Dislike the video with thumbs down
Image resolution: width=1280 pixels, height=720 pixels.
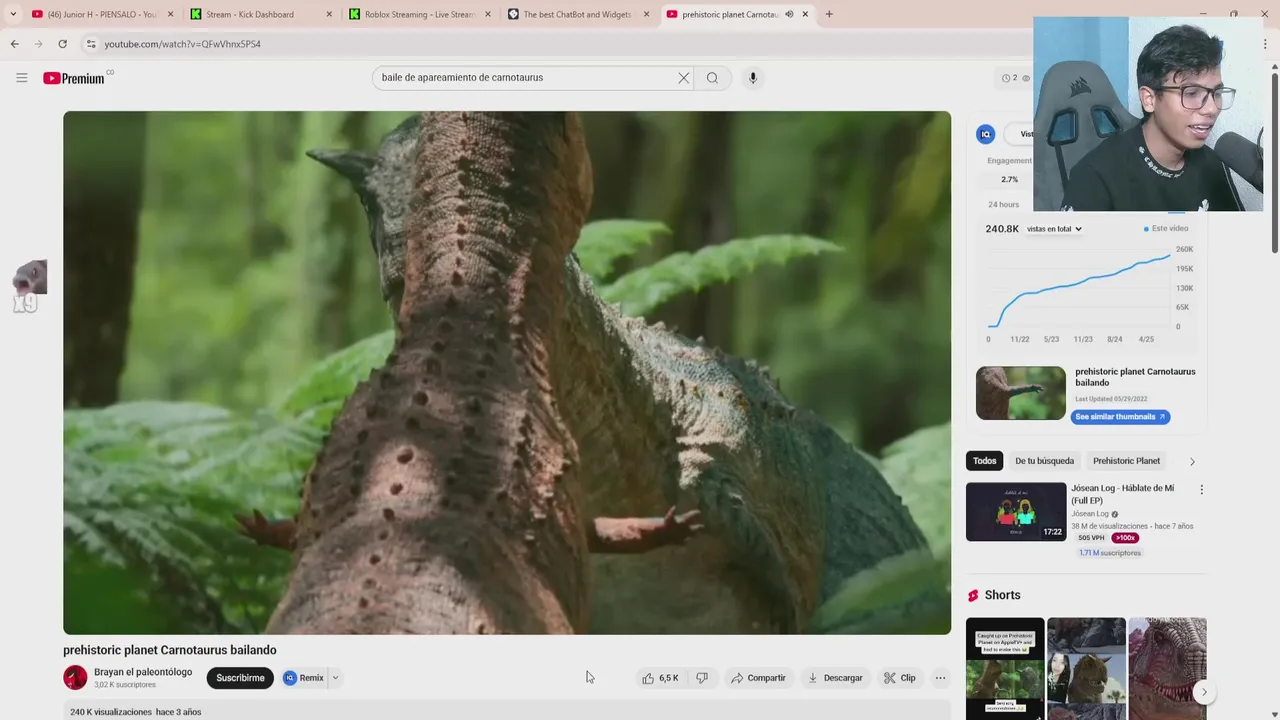click(702, 678)
